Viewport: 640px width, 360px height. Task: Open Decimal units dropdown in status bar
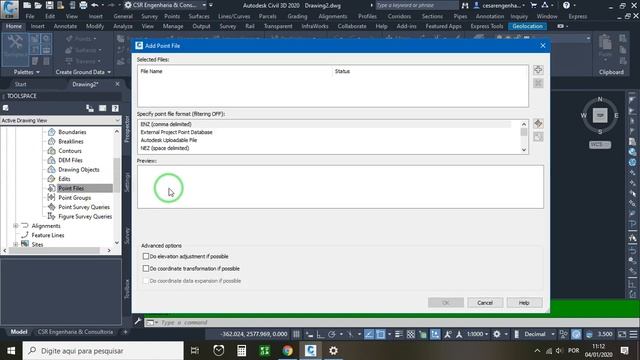[540, 334]
